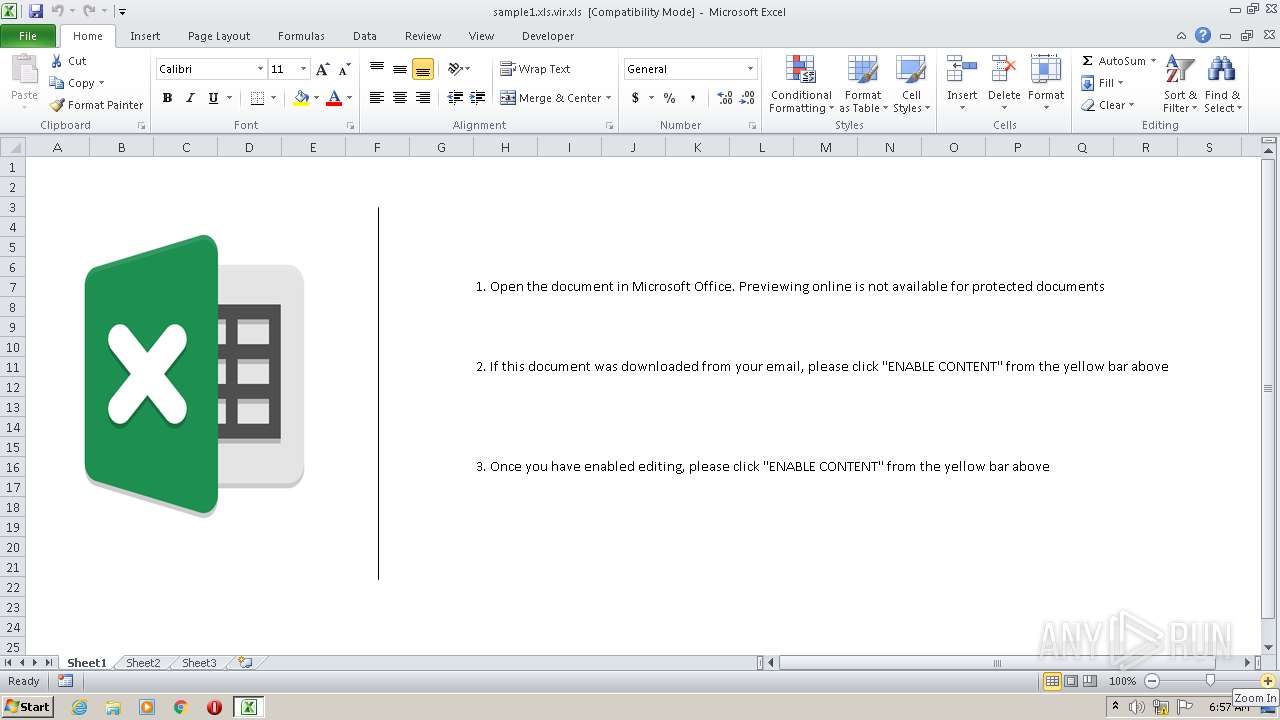The width and height of the screenshot is (1280, 720).
Task: Open Merge & Center dropdown arrow
Action: click(x=608, y=98)
